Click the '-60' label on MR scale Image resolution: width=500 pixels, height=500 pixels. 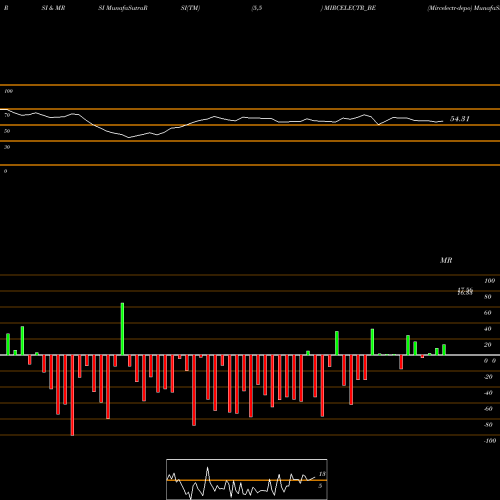click(x=488, y=409)
